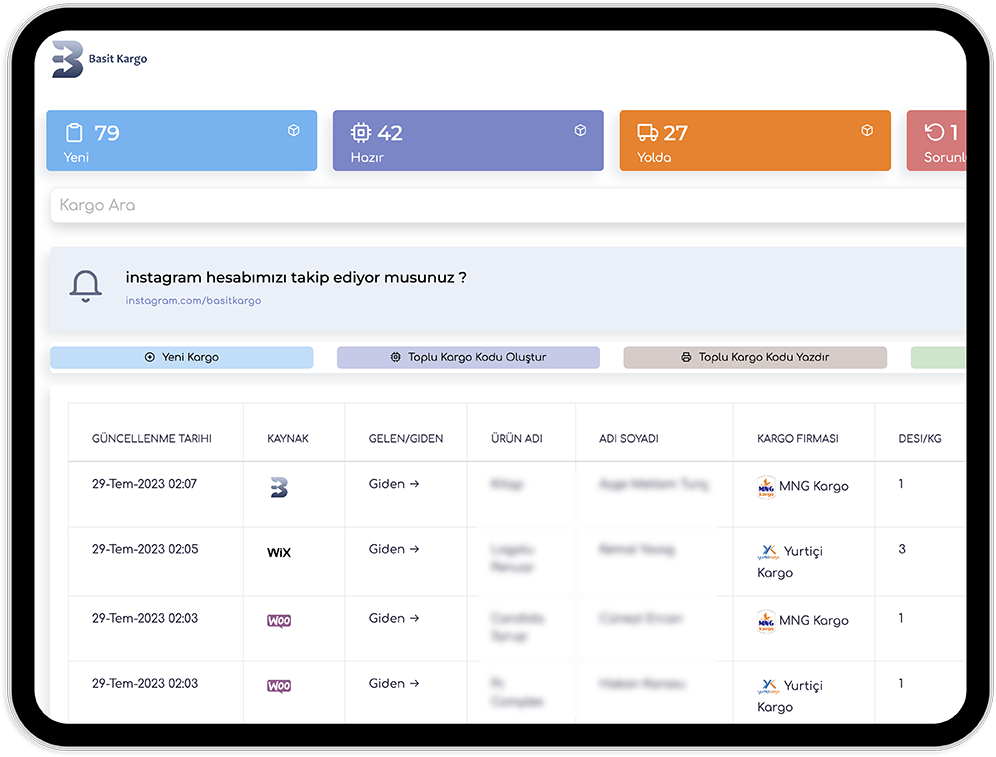Click the bell notification icon

(86, 286)
